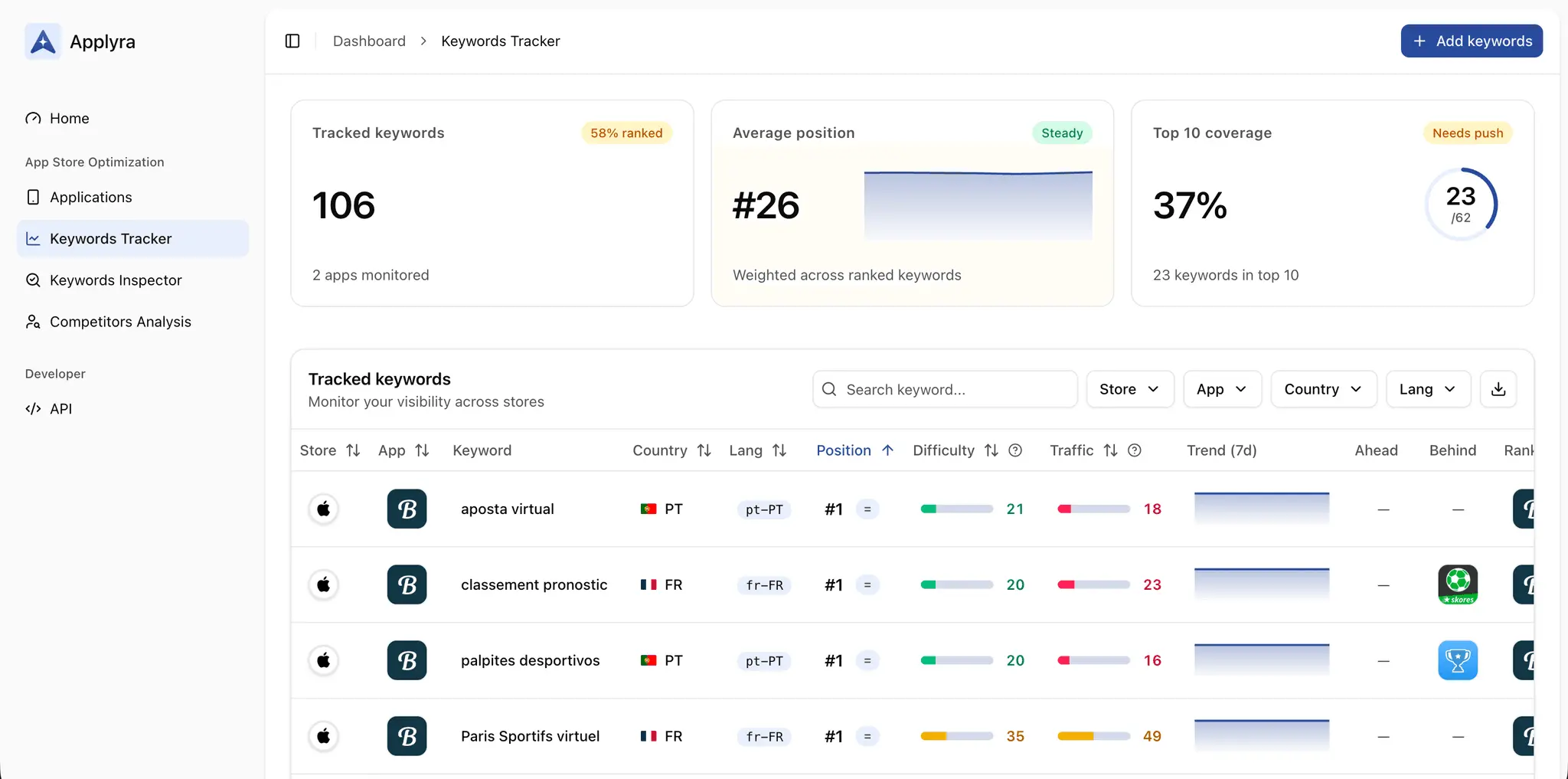The height and width of the screenshot is (779, 1568).
Task: Click the 58% ranked badge
Action: (x=626, y=133)
